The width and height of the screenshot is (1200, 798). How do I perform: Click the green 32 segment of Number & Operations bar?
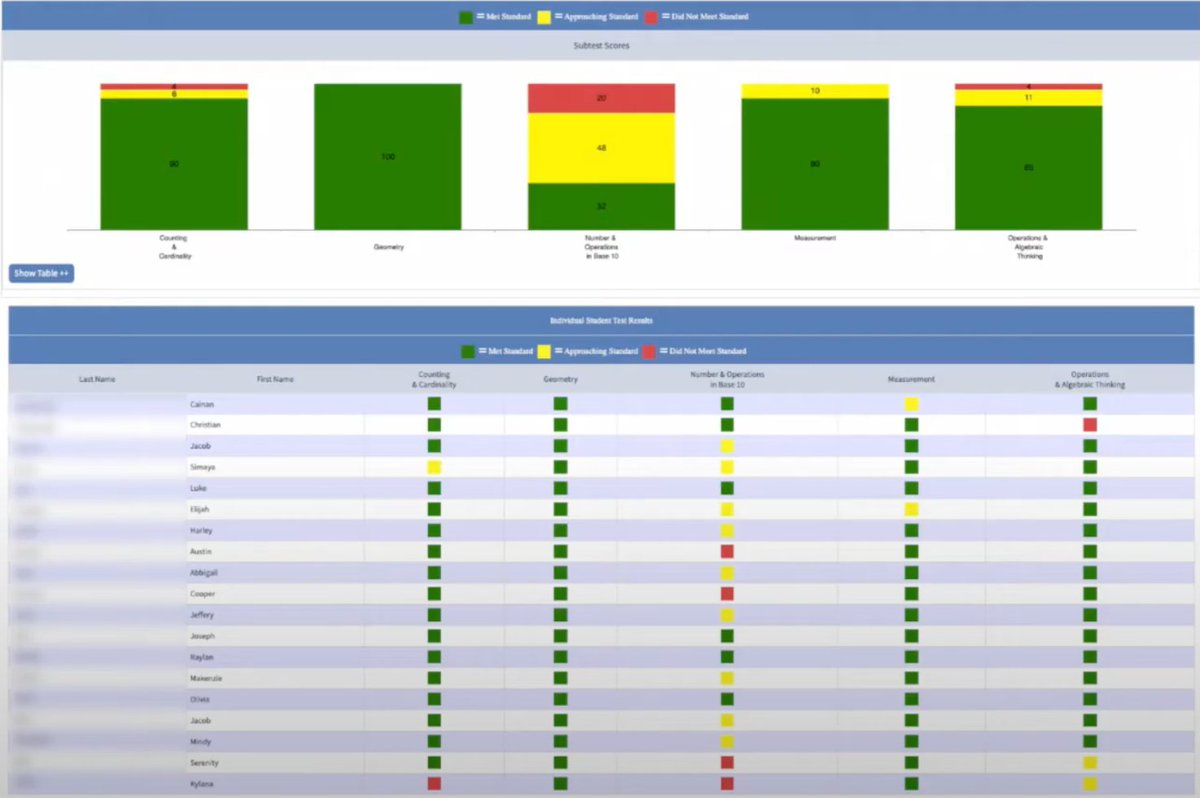[x=601, y=206]
